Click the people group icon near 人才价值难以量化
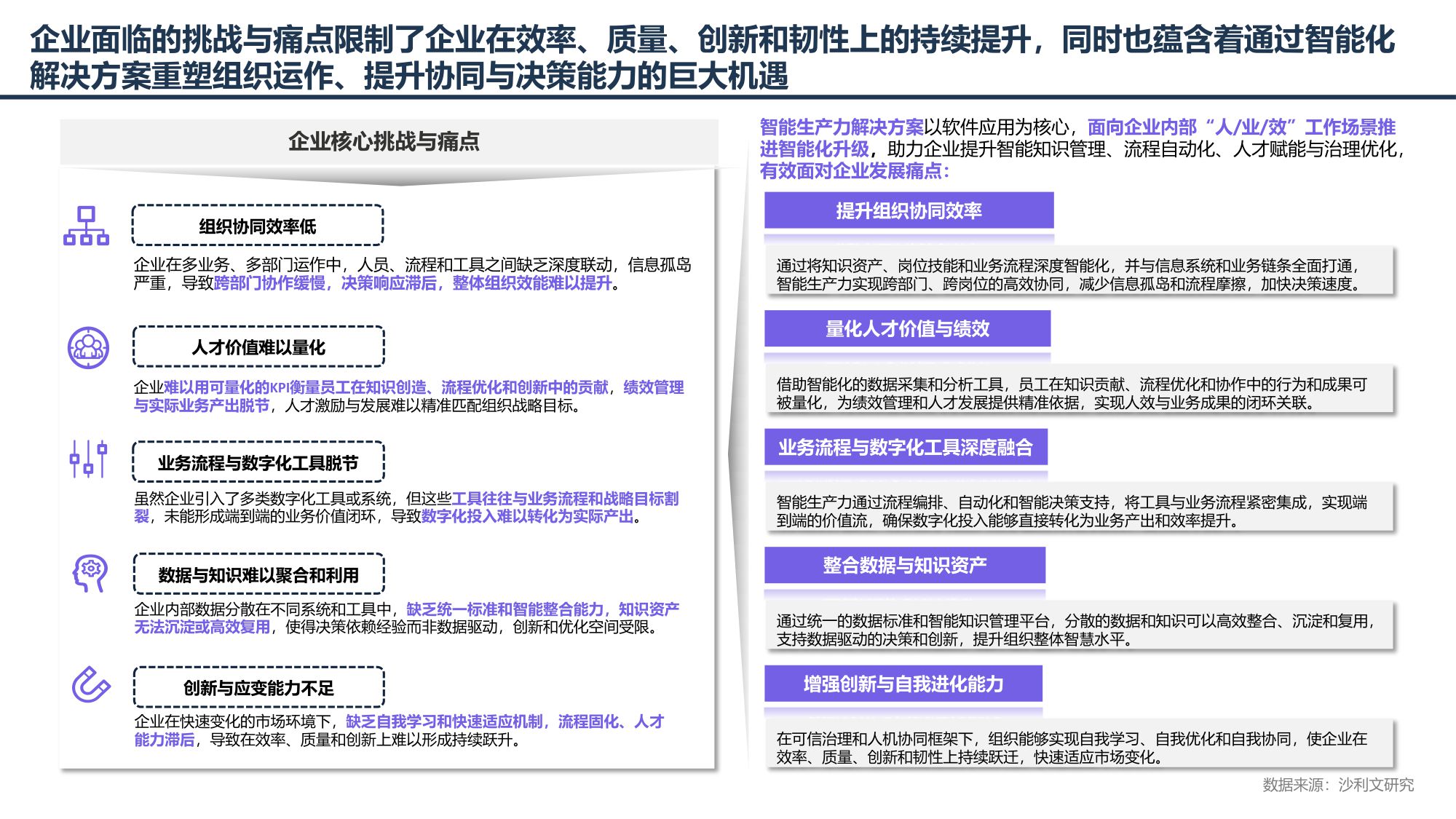1456x819 pixels. [x=87, y=348]
